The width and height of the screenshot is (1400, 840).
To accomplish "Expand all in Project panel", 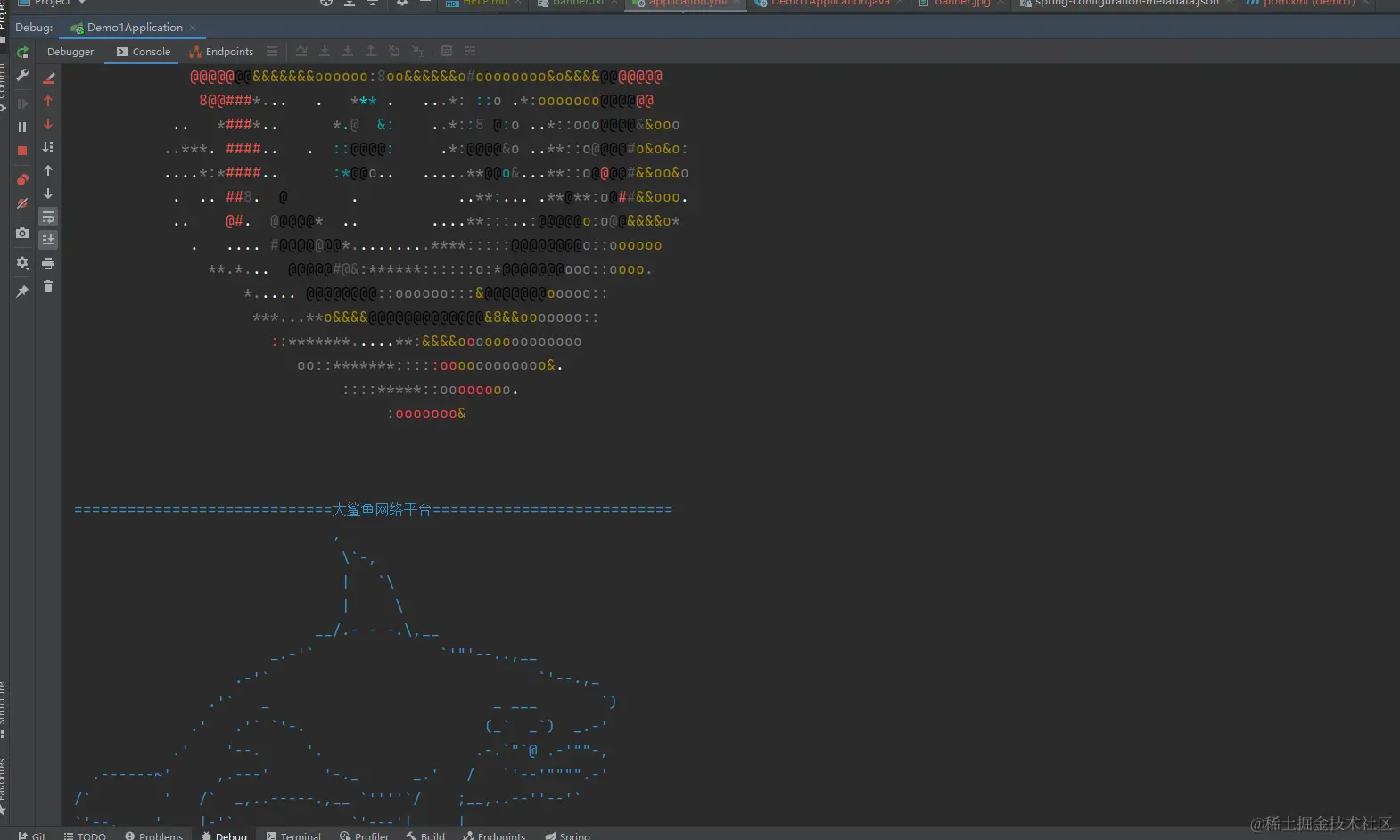I will (350, 3).
